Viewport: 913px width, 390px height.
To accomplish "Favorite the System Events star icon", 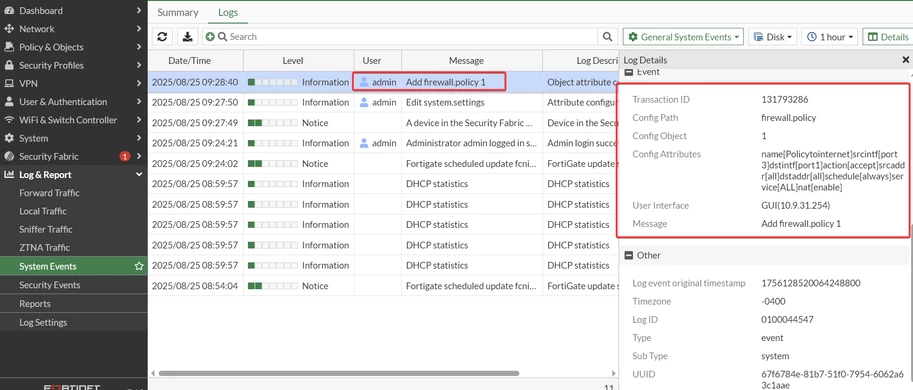I will coord(139,266).
